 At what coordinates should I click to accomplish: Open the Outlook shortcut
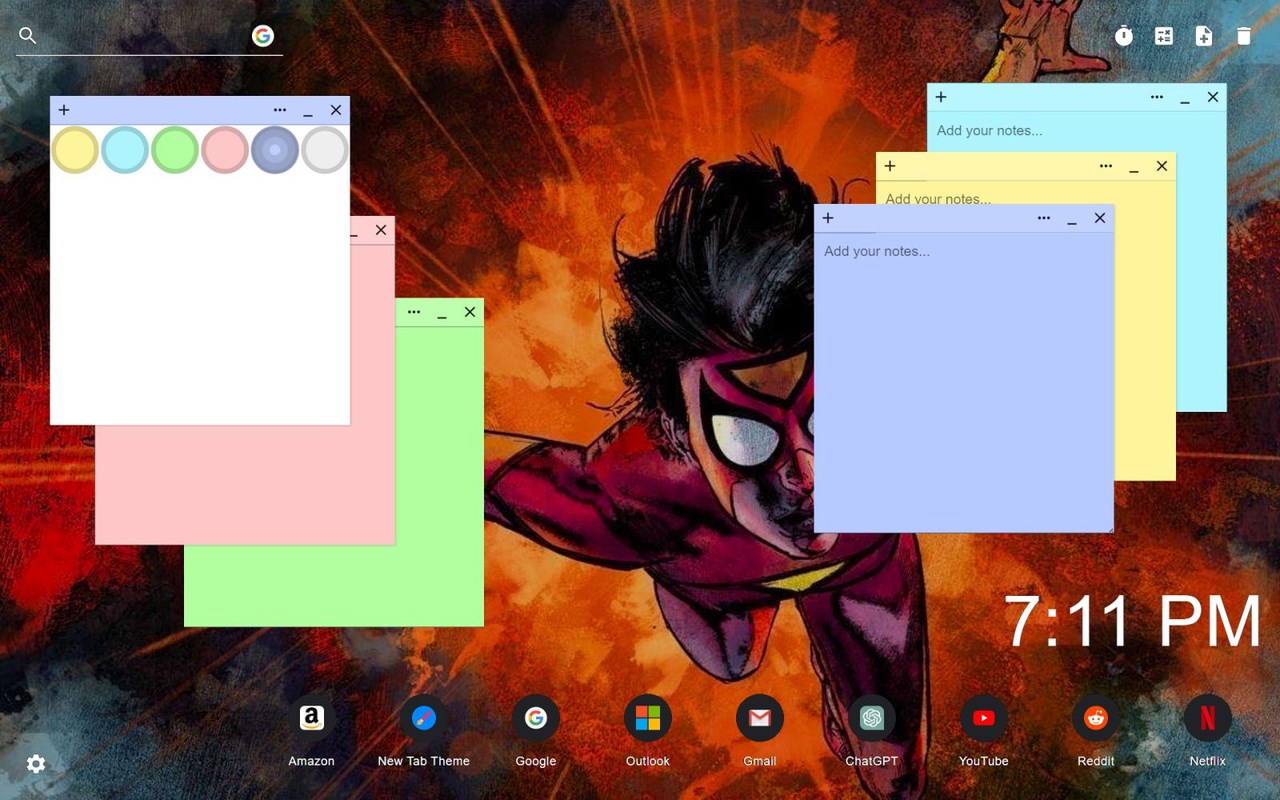648,731
